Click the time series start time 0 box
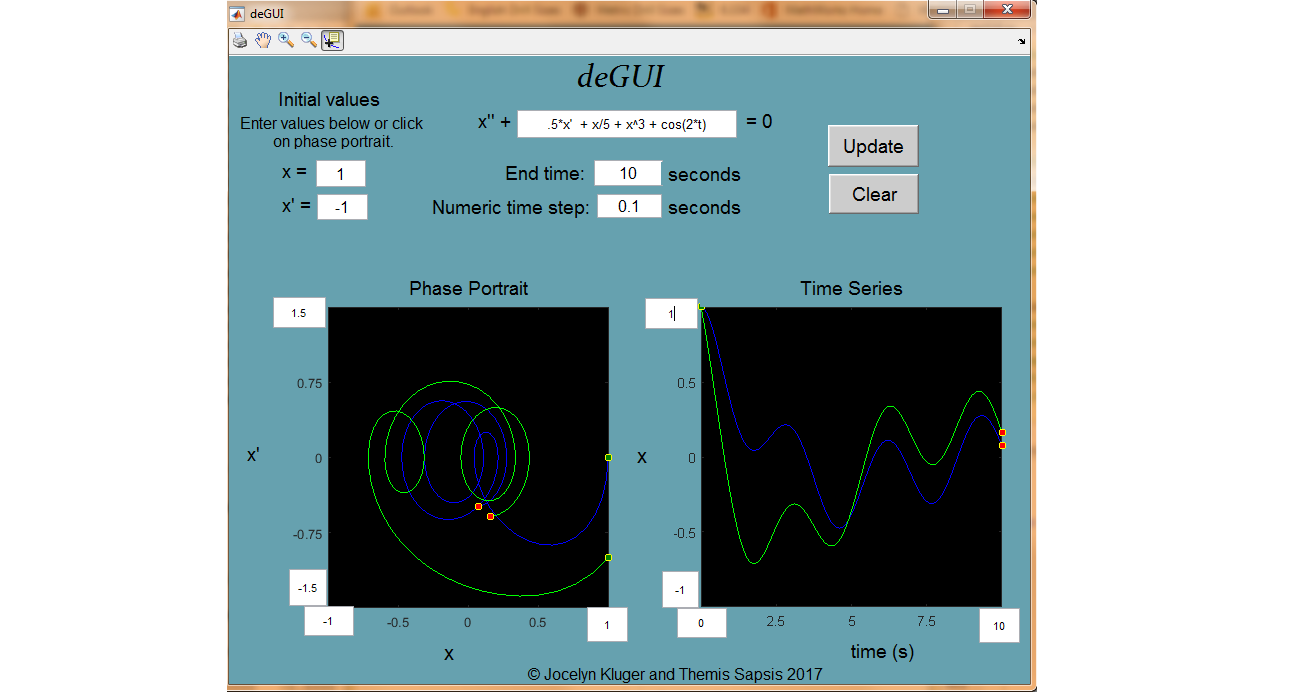The height and width of the screenshot is (692, 1294). coord(701,623)
